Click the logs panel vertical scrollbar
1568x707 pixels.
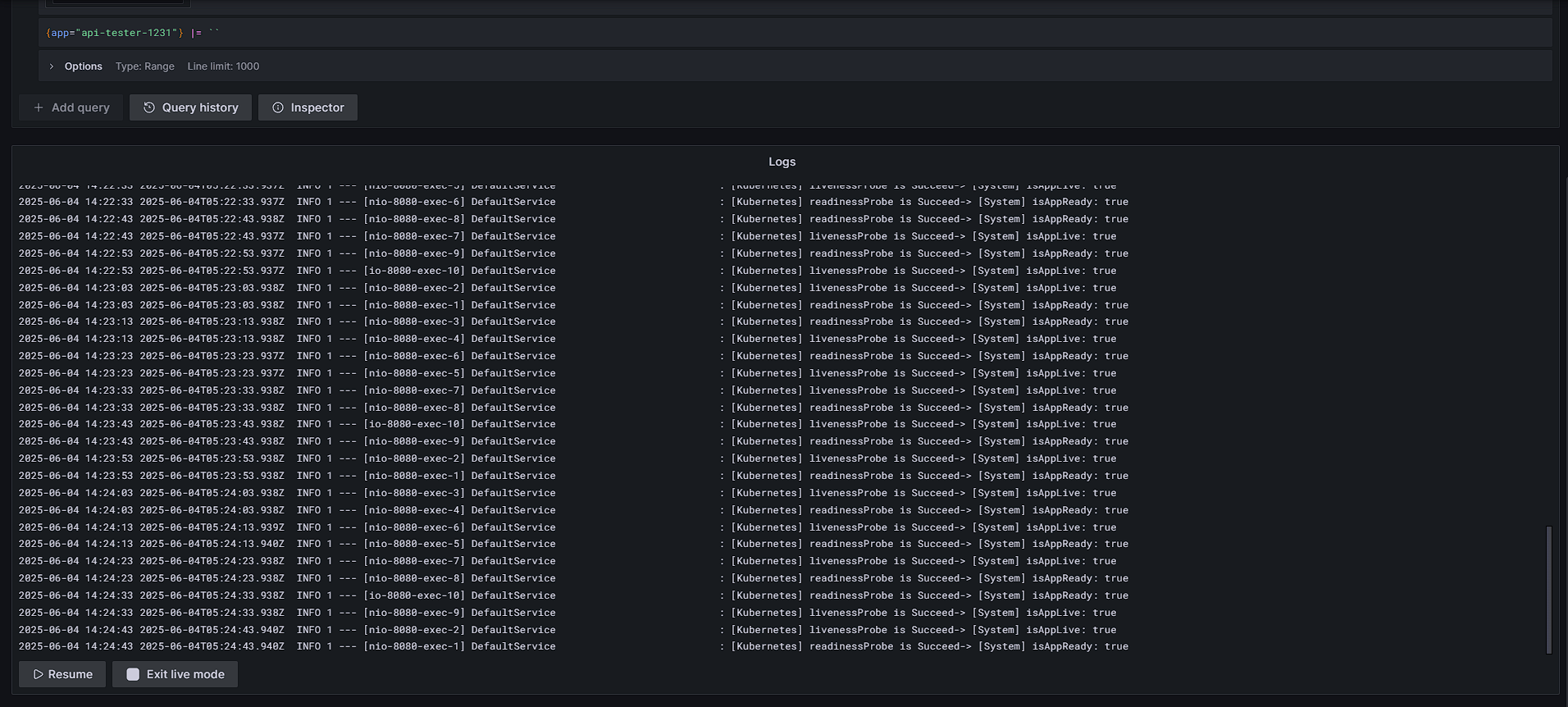pyautogui.click(x=1548, y=589)
